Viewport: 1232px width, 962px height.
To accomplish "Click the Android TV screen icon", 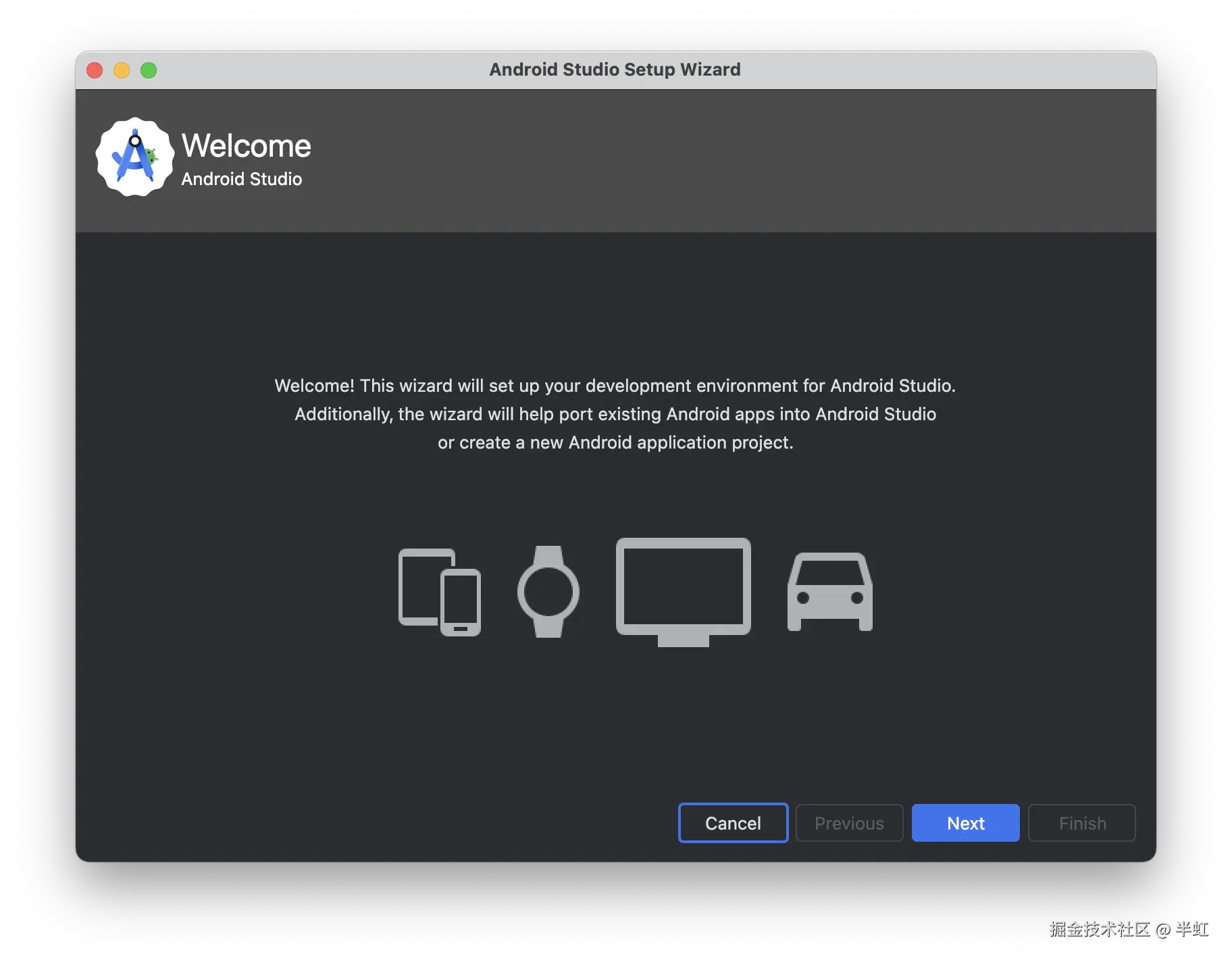I will point(684,592).
